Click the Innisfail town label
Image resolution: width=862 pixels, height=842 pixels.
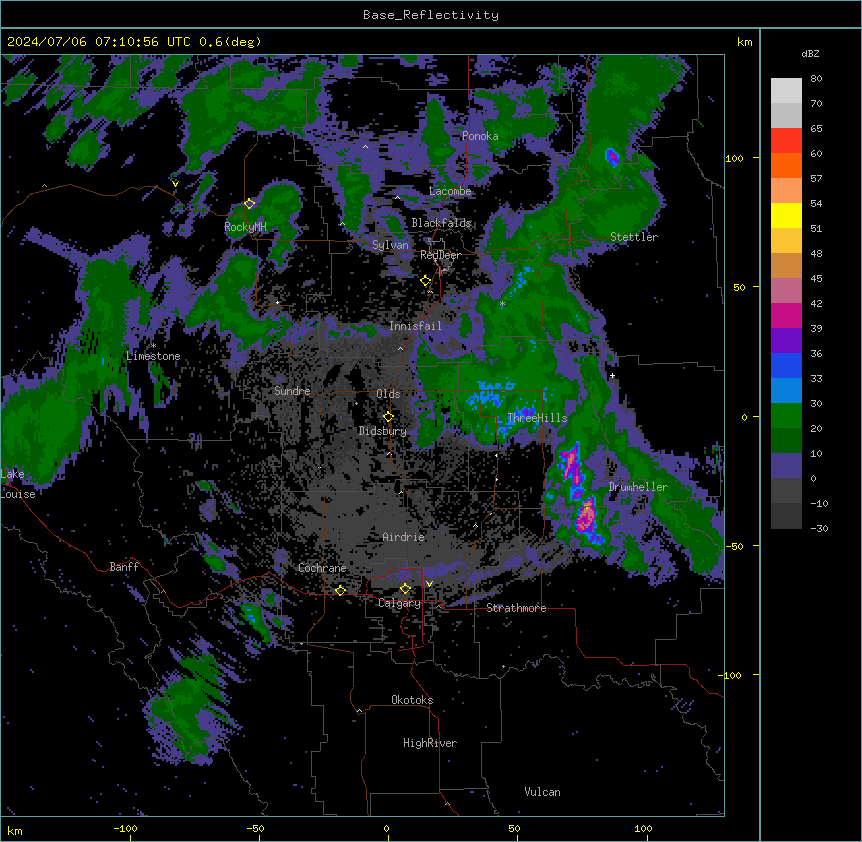click(415, 326)
